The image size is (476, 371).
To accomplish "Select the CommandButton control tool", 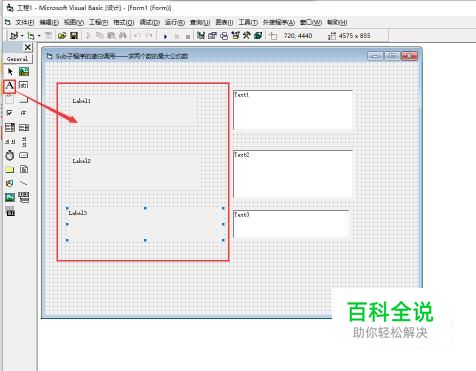I will click(x=24, y=99).
